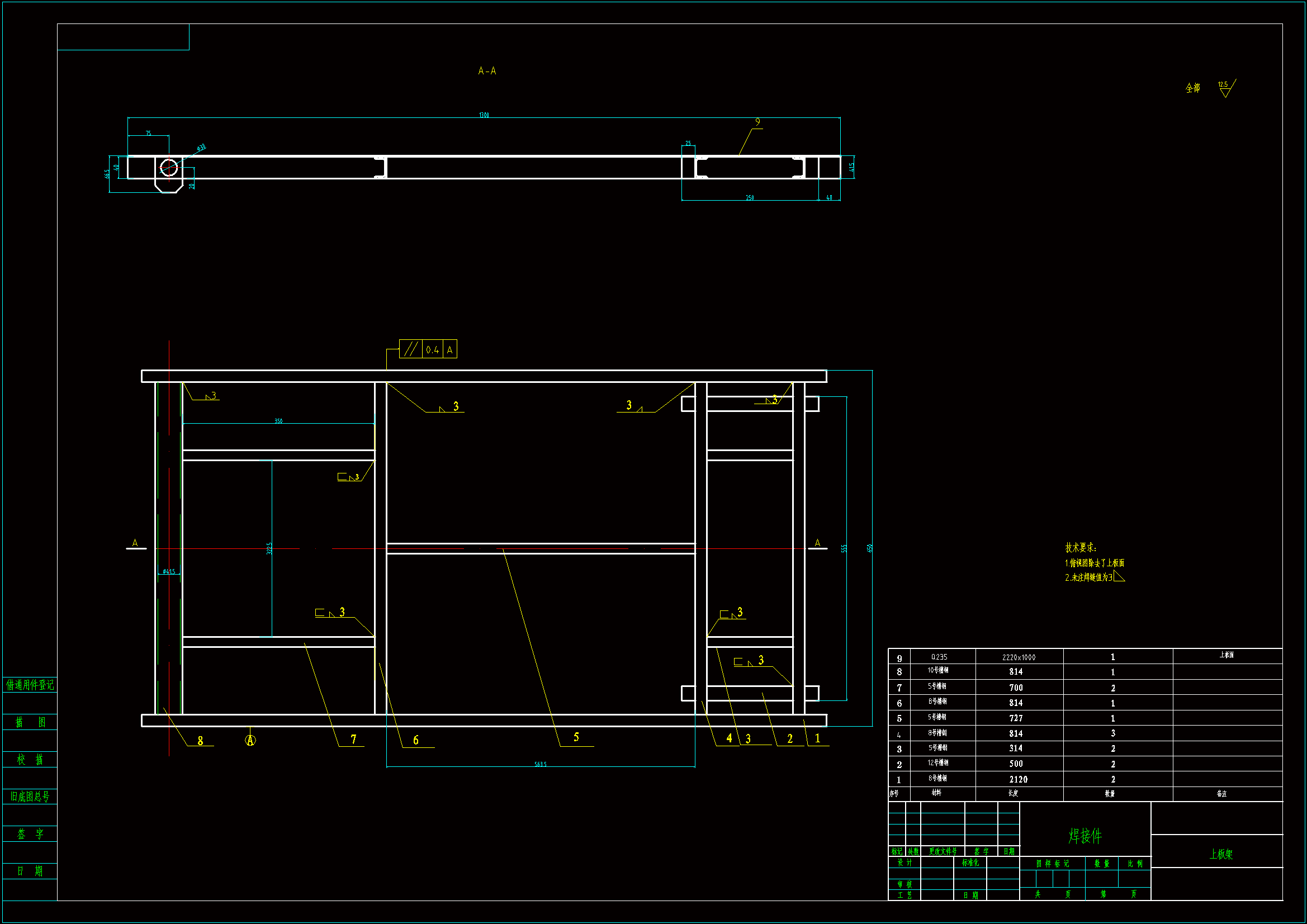This screenshot has width=1307, height=924.
Task: Click the 借通用件登记 sidebar cell
Action: click(30, 685)
